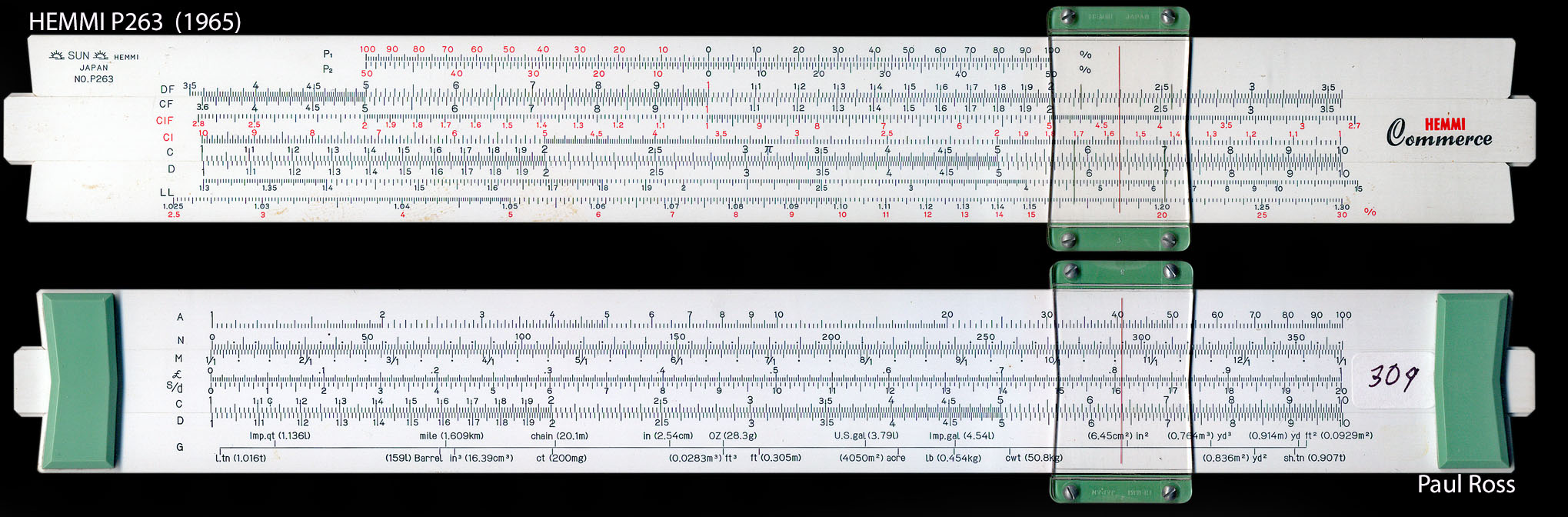Click the red % sign ending the LL scale
This screenshot has width=1568, height=517.
(1370, 212)
